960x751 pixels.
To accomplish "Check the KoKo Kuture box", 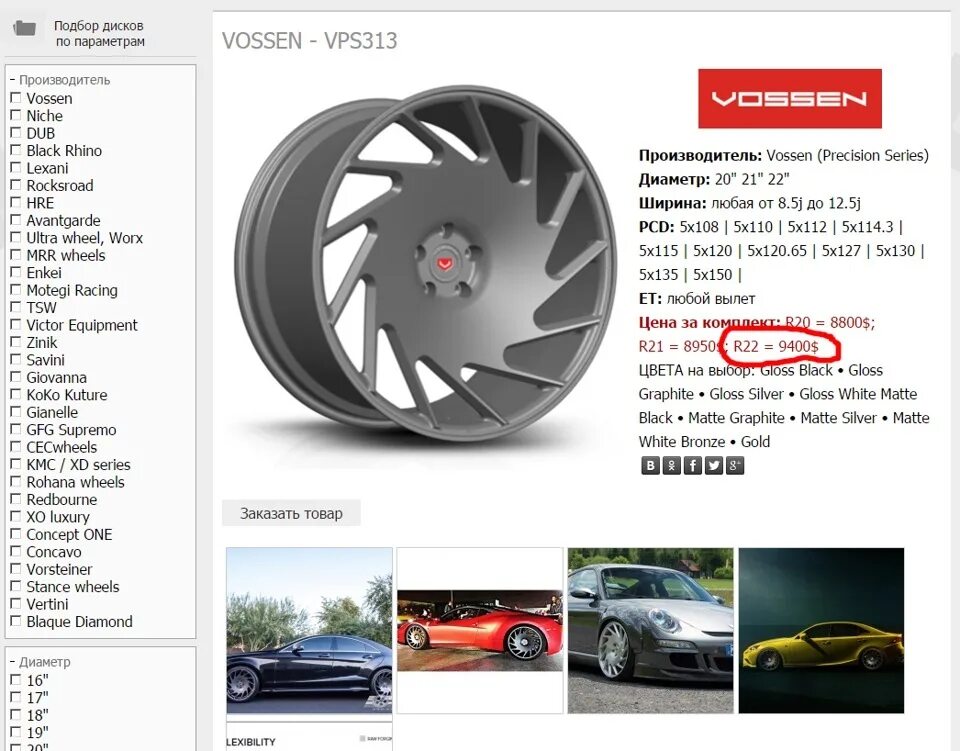I will (x=16, y=394).
